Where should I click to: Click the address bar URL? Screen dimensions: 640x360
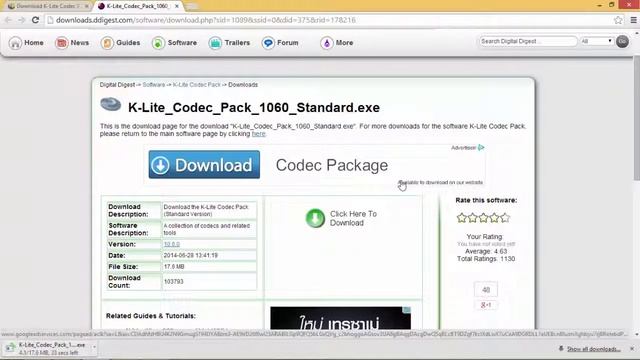(206, 20)
